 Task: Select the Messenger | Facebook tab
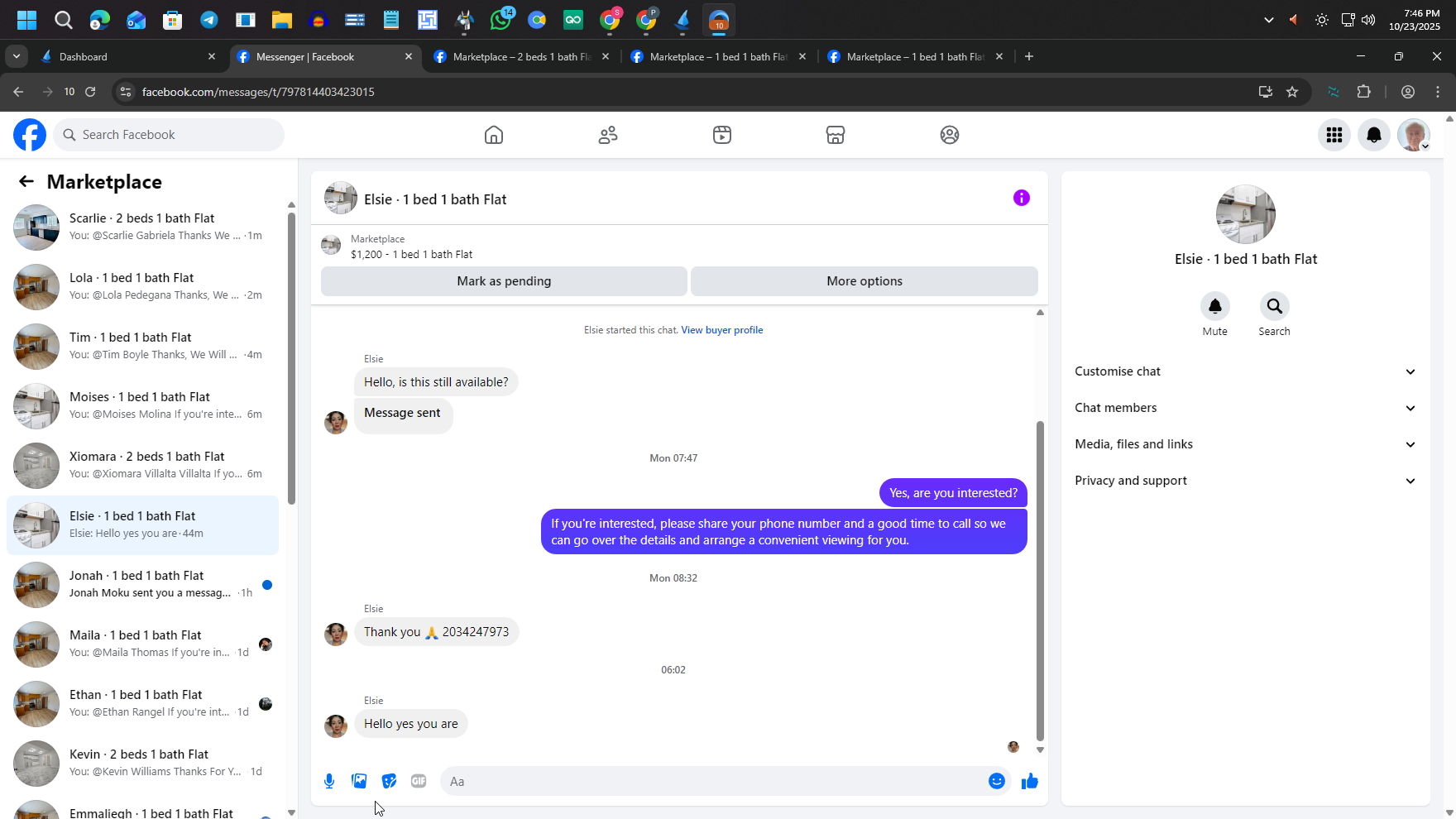(x=324, y=56)
